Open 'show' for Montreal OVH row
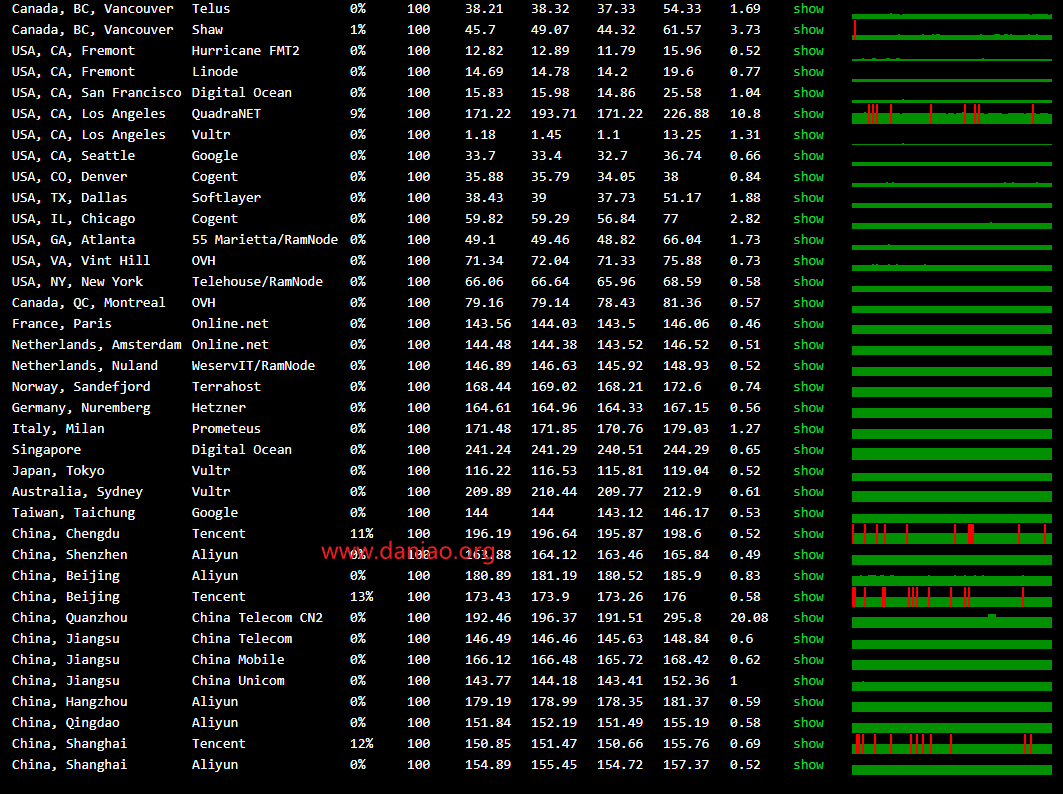Screen dimensions: 1063x794 [x=808, y=303]
